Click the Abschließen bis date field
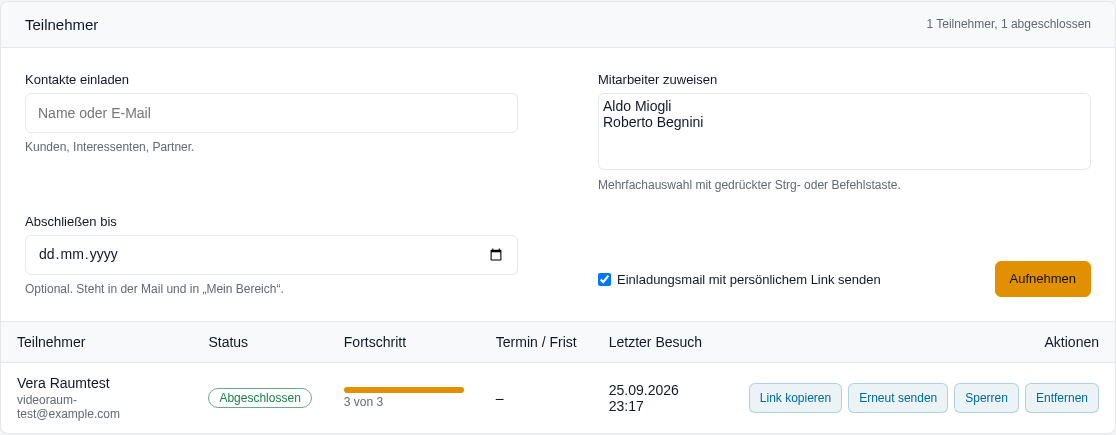The width and height of the screenshot is (1116, 435). coord(271,255)
